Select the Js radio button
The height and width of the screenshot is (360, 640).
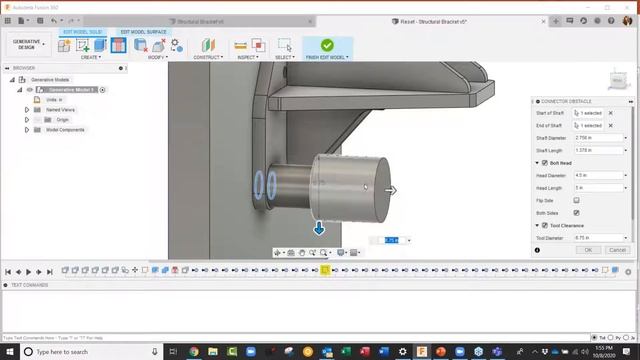(x=626, y=338)
